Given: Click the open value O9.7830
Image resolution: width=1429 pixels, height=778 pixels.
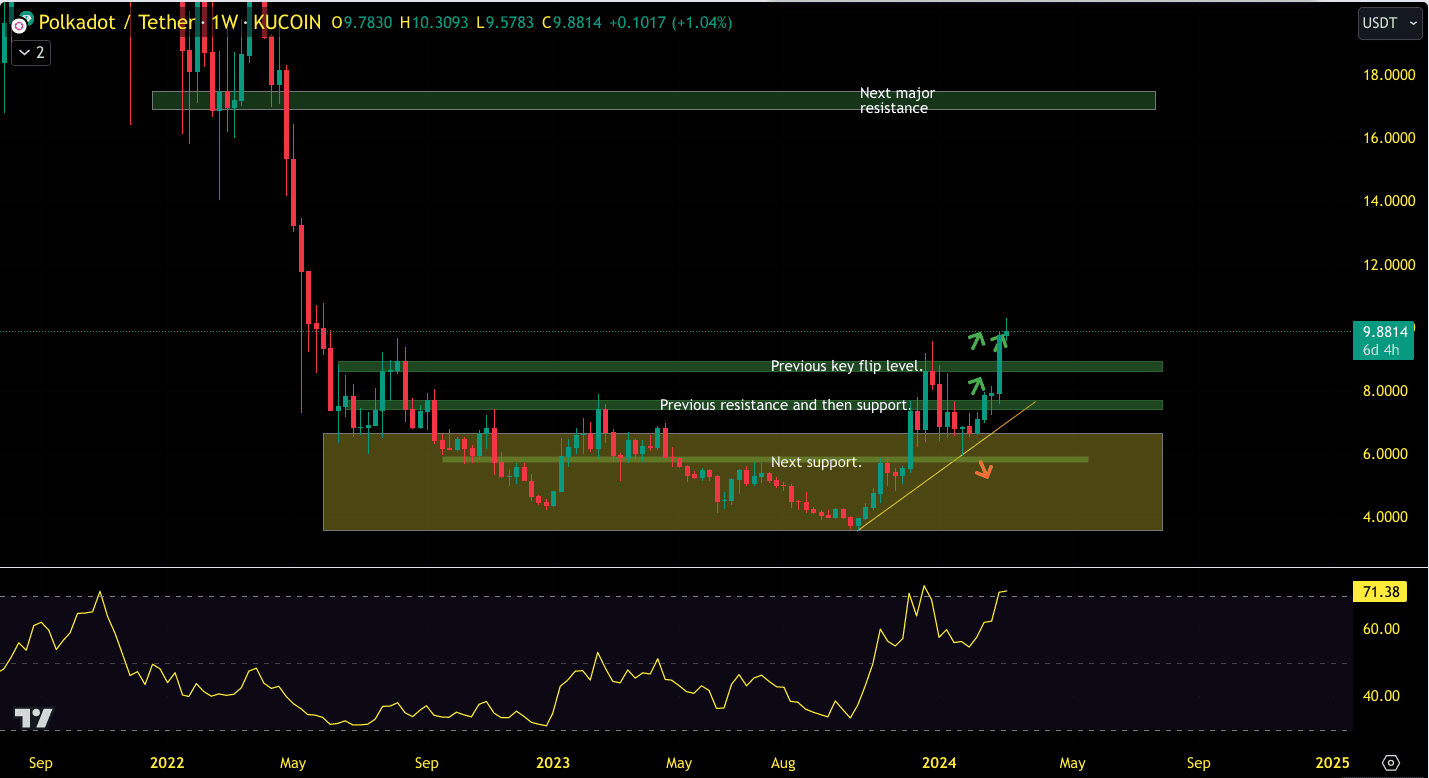Looking at the screenshot, I should 362,22.
